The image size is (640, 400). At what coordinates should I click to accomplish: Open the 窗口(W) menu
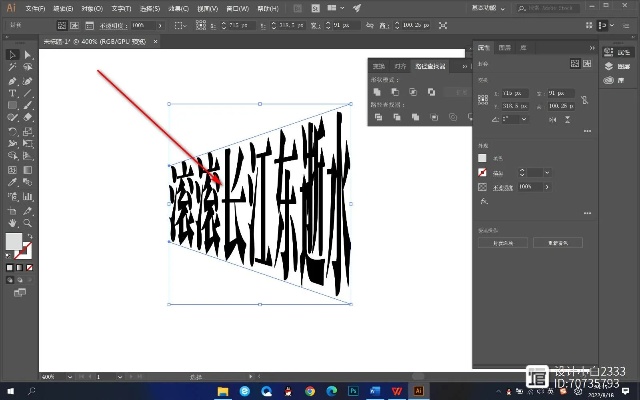[238, 9]
